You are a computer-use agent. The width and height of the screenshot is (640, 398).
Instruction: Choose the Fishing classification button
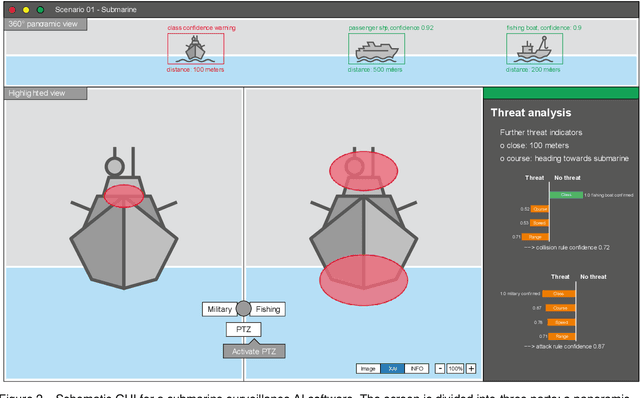click(x=268, y=309)
